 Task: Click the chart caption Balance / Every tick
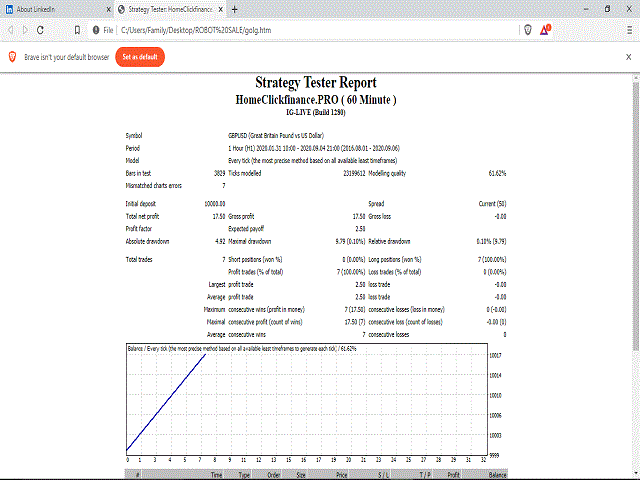[x=242, y=349]
